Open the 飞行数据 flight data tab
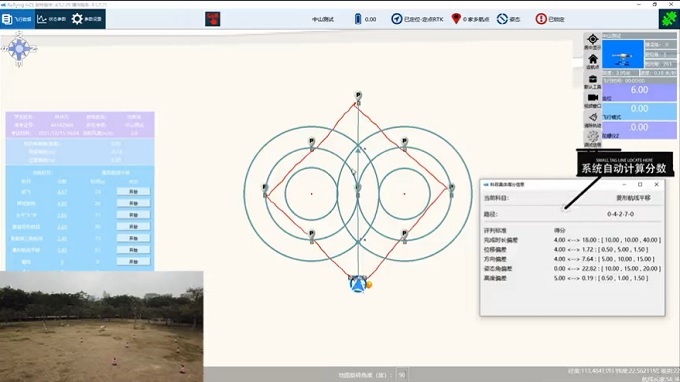This screenshot has width=680, height=382. point(17,19)
